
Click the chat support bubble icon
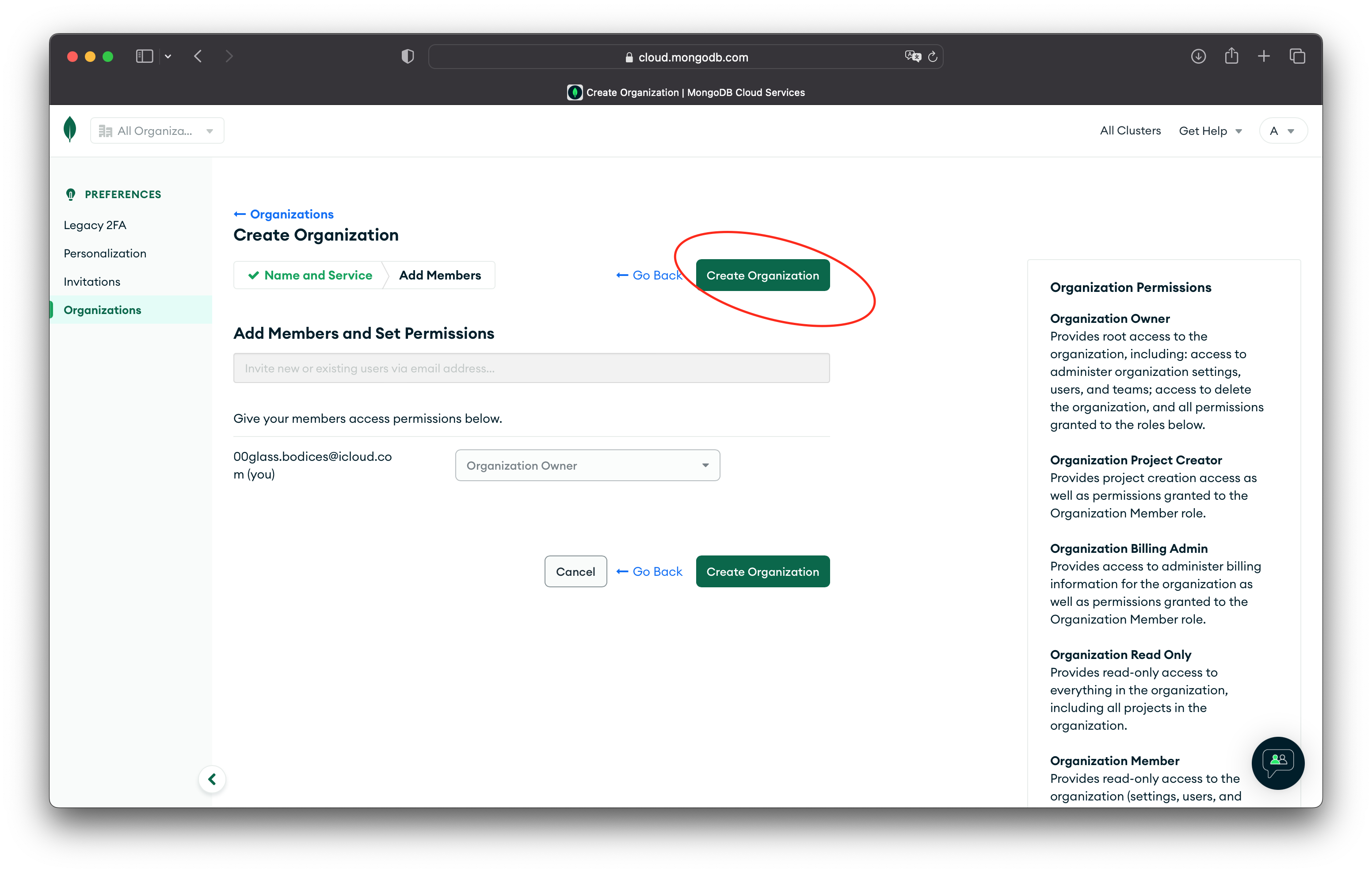click(1278, 762)
